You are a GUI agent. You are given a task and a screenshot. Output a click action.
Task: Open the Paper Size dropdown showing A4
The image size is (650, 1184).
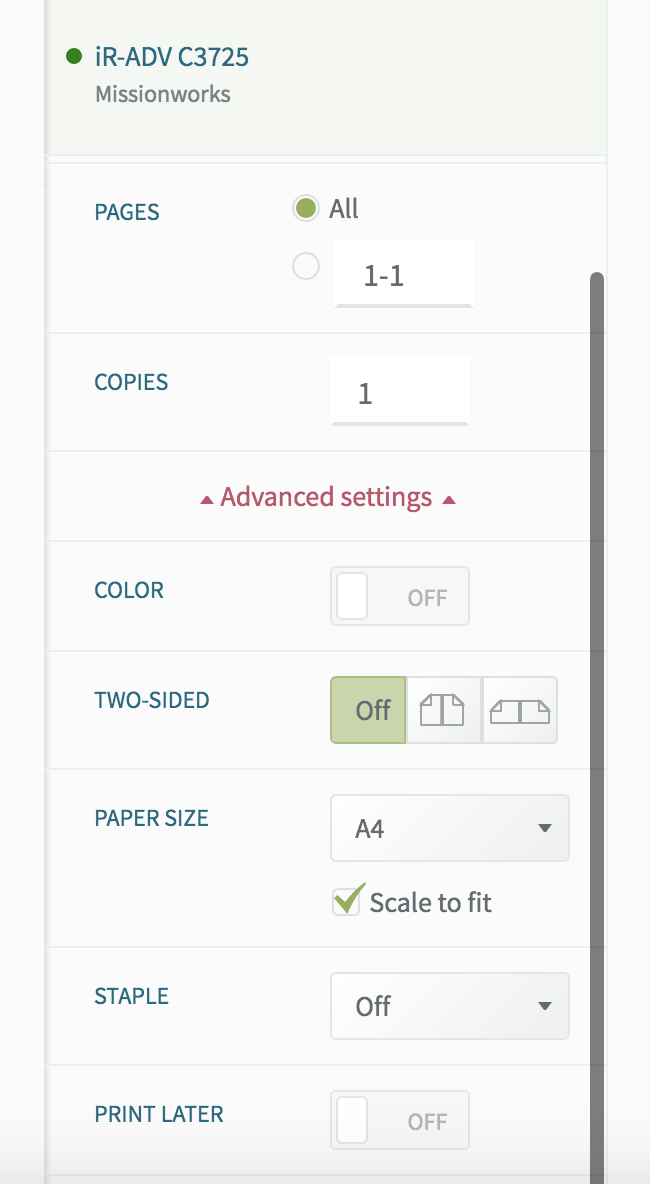pos(450,828)
